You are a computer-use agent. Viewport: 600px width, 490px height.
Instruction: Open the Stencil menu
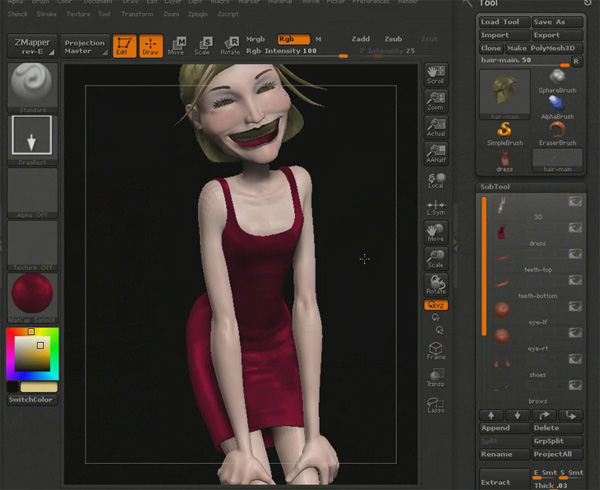point(17,14)
